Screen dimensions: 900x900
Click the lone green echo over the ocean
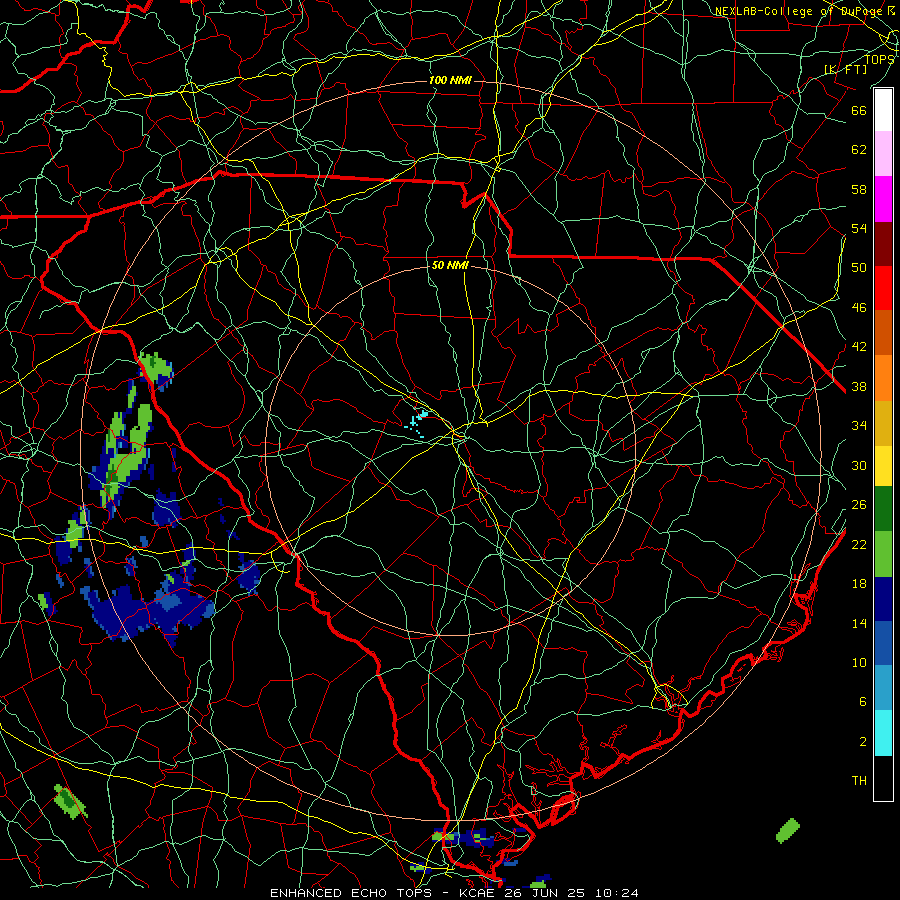click(788, 831)
